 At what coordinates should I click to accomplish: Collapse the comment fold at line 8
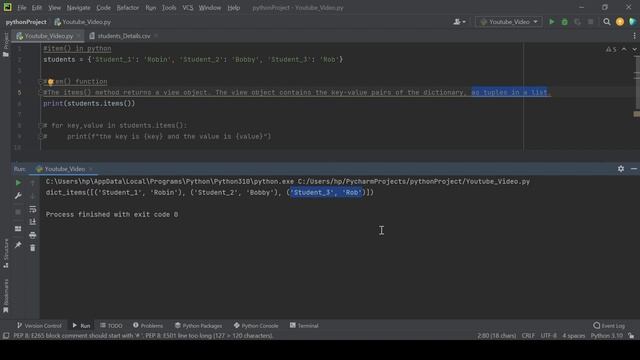40,125
